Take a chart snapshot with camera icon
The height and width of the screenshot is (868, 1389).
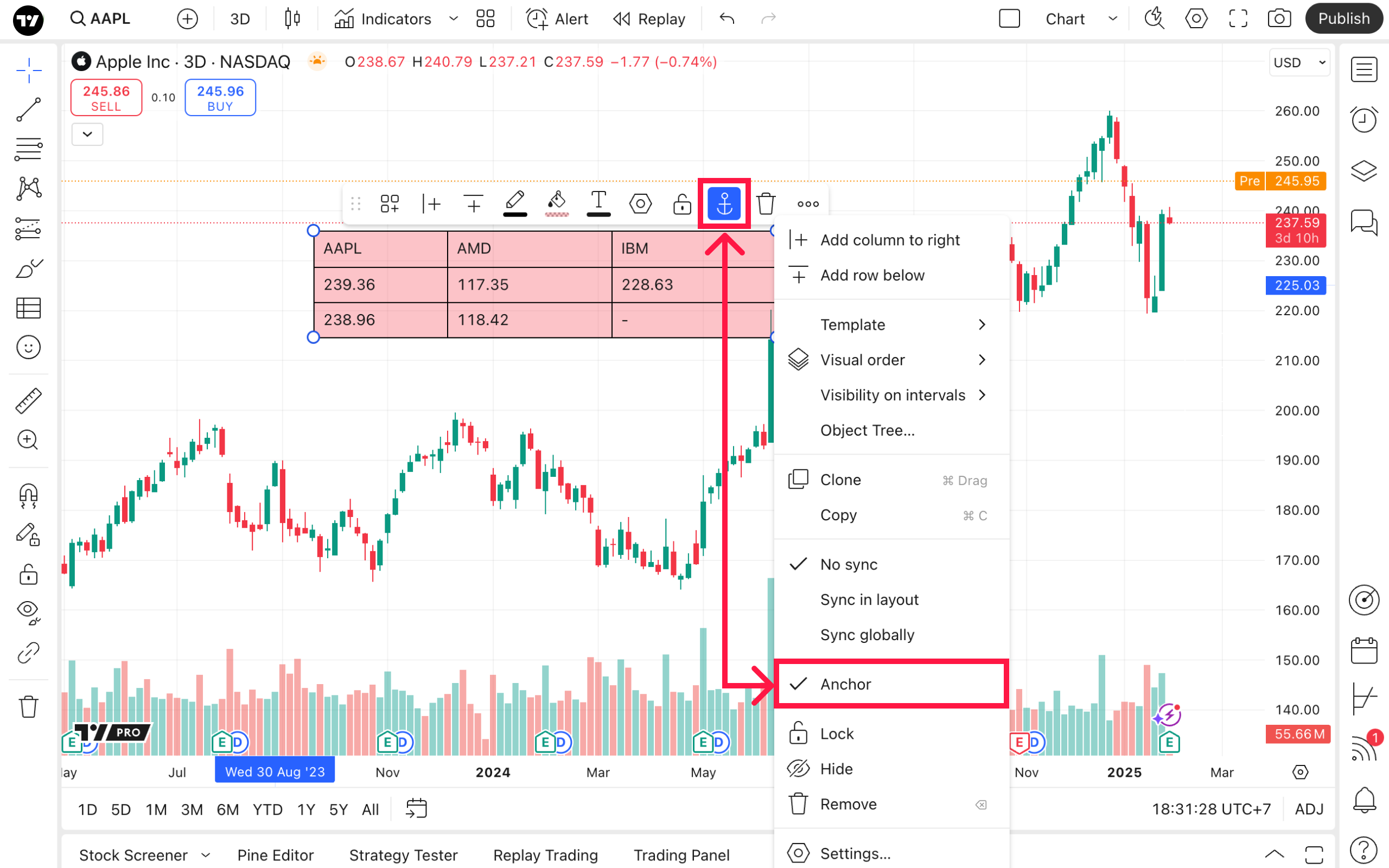(x=1279, y=19)
